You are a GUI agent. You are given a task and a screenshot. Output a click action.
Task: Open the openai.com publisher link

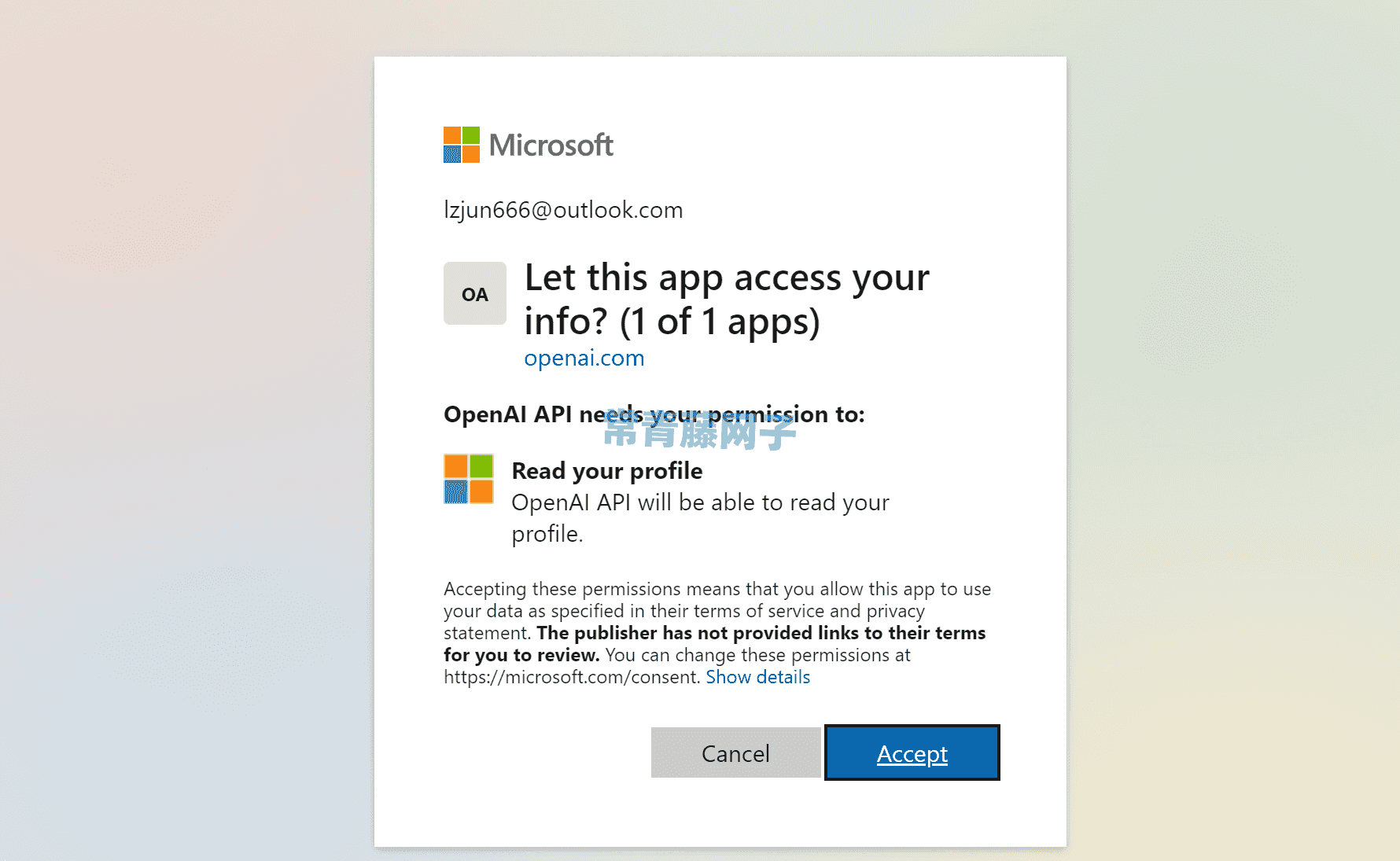coord(584,358)
